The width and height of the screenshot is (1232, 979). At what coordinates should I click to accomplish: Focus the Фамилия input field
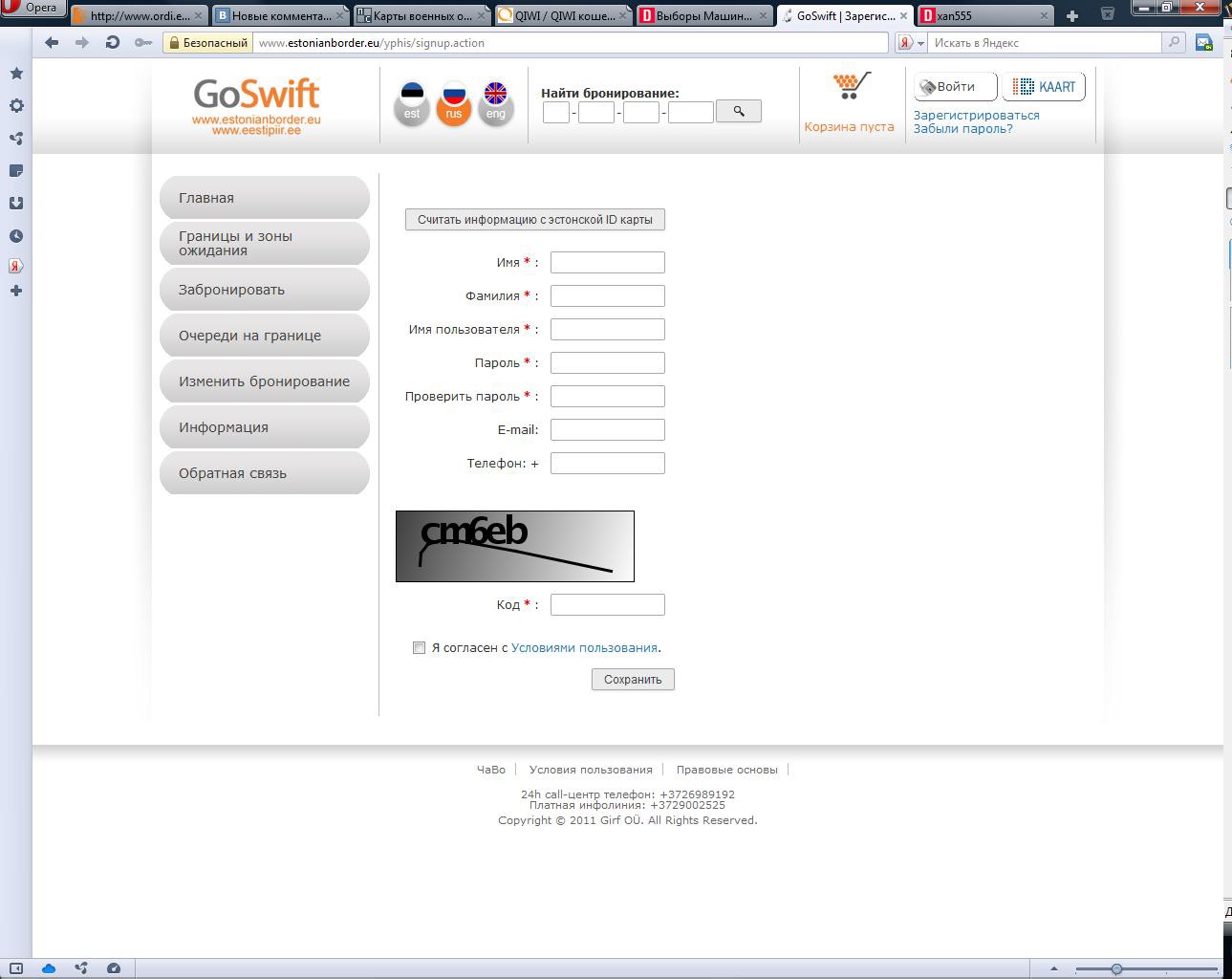pos(608,295)
